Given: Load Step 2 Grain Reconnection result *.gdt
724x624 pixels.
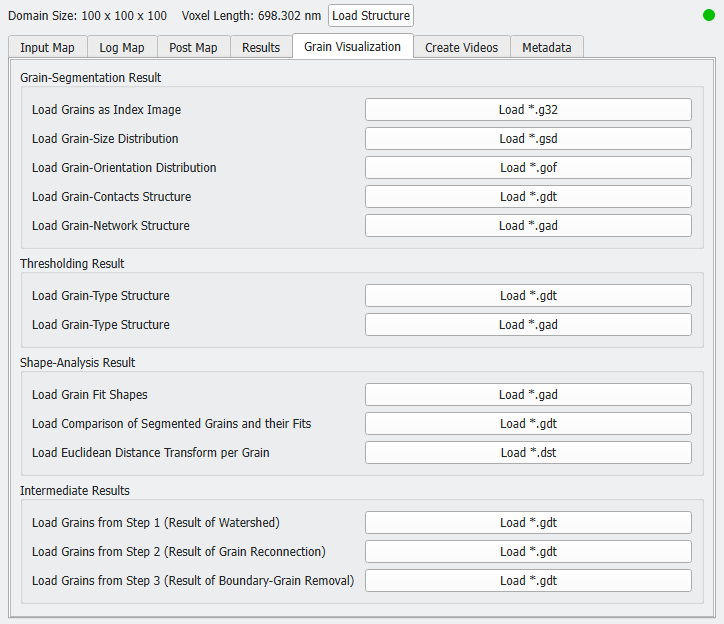Looking at the screenshot, I should (528, 551).
